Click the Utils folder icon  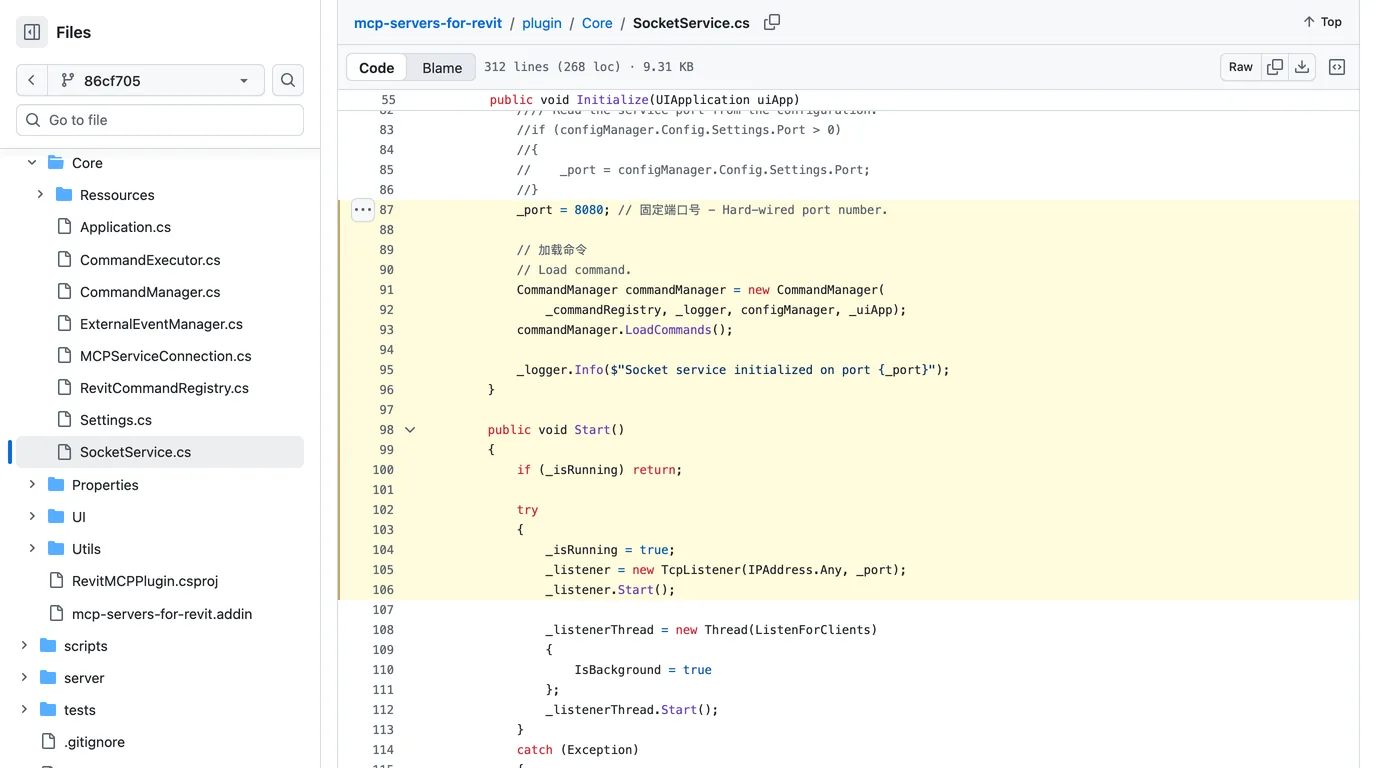pyautogui.click(x=56, y=548)
